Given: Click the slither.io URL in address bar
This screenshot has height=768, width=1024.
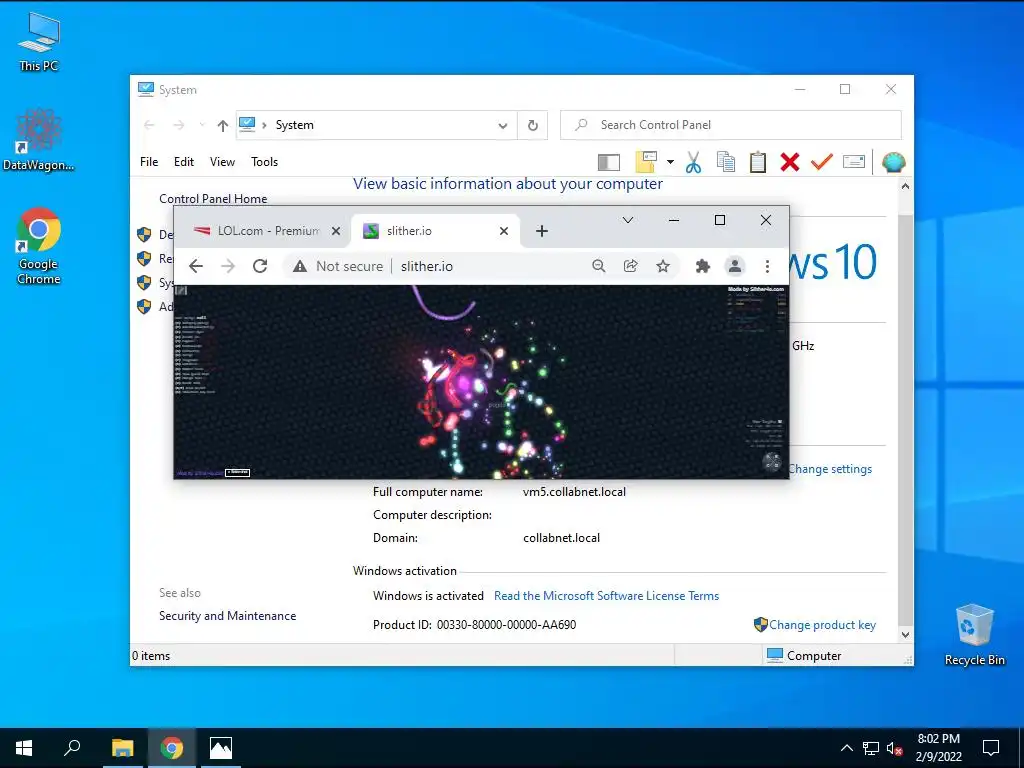Looking at the screenshot, I should point(426,266).
